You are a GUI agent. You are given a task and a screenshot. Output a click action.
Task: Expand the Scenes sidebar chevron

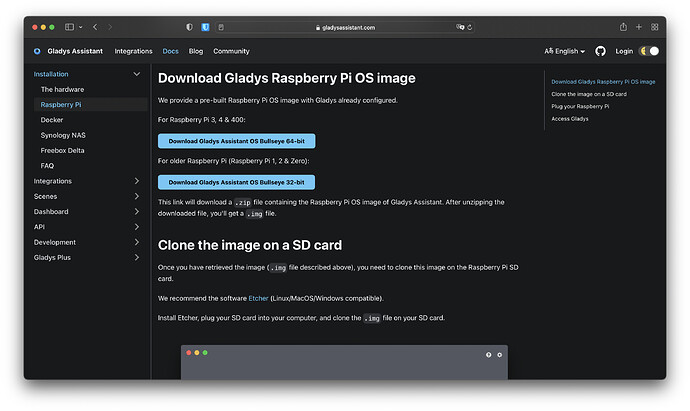pyautogui.click(x=137, y=196)
